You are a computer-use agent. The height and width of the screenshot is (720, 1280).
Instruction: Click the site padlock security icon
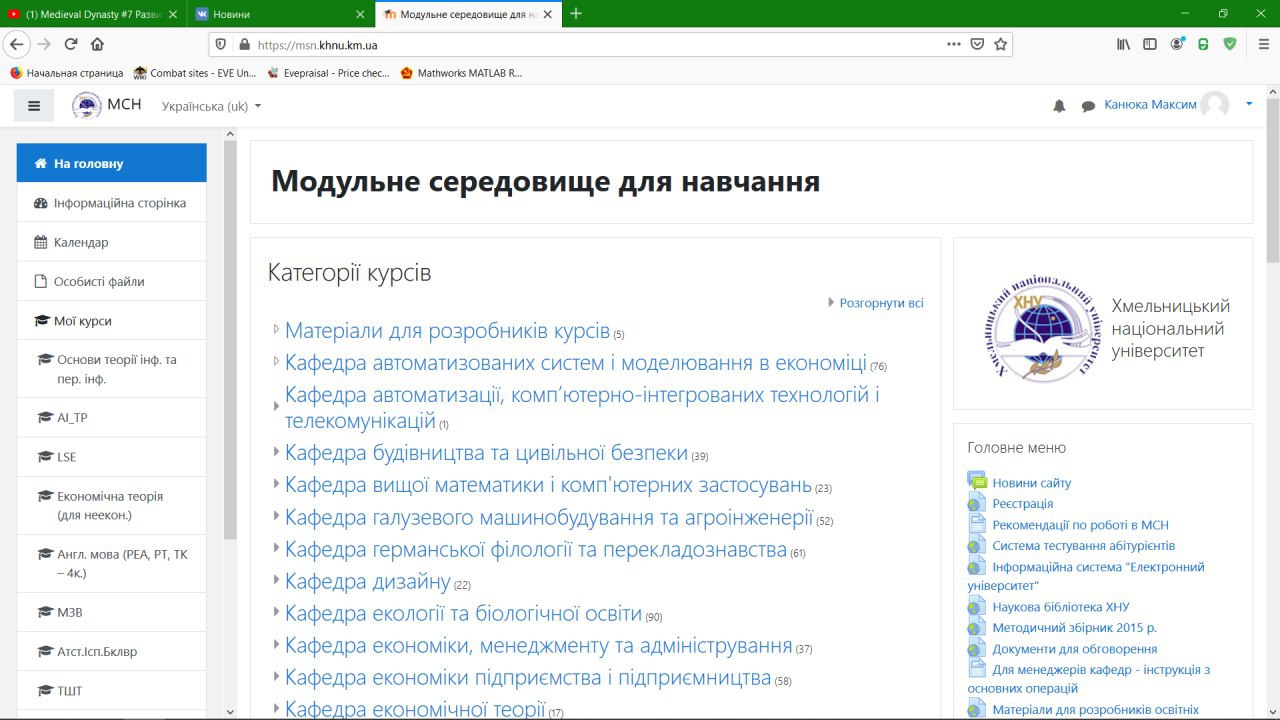pos(244,44)
